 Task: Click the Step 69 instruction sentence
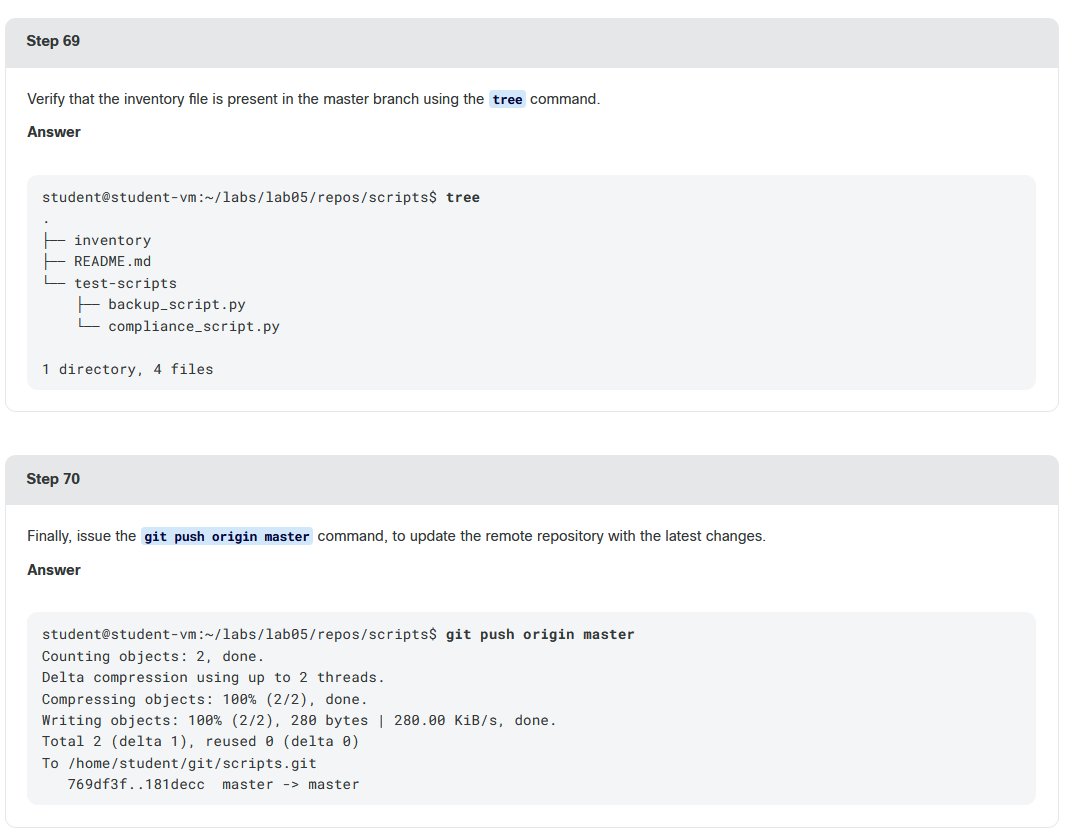[313, 99]
